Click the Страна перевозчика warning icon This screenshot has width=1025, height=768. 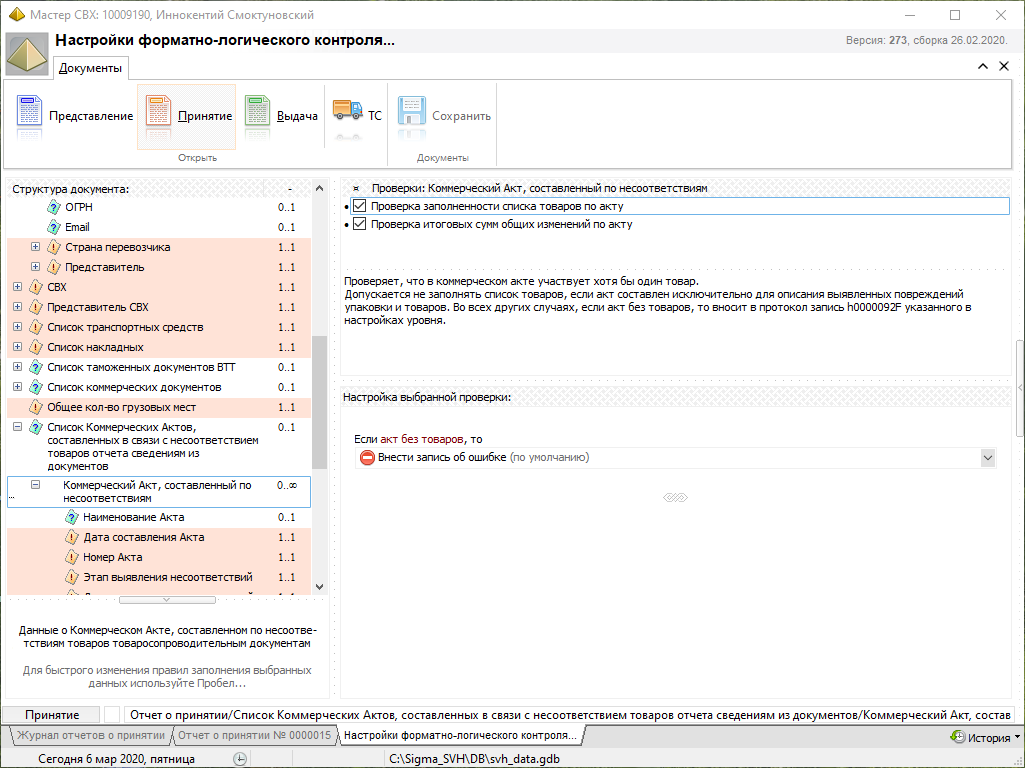coord(54,247)
